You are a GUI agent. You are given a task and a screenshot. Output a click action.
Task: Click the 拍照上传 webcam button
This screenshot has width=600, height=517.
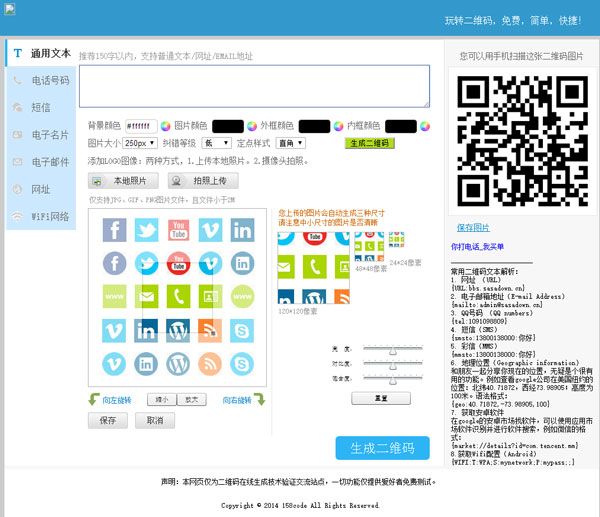coord(203,181)
